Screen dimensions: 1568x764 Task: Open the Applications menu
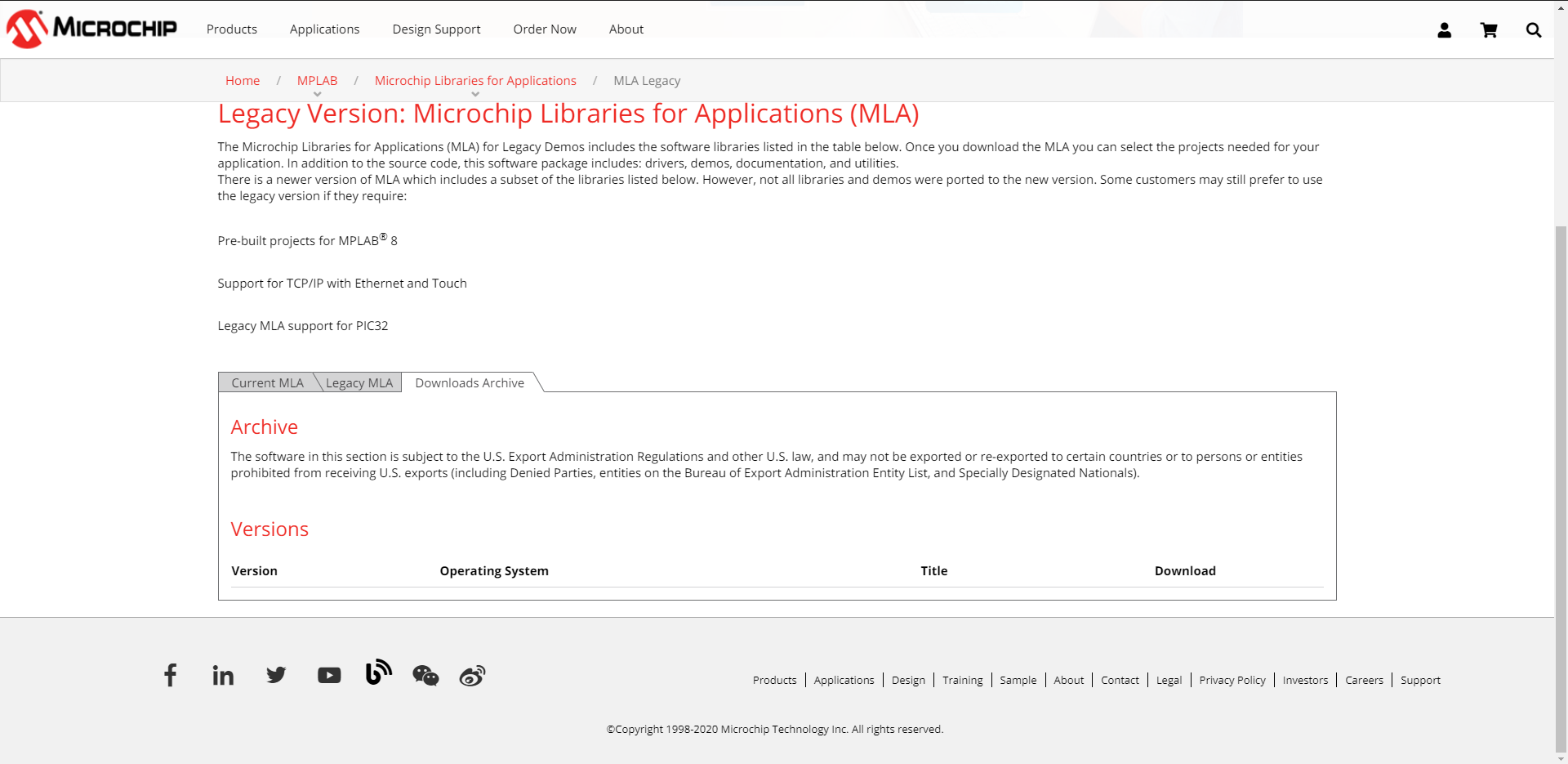coord(324,29)
